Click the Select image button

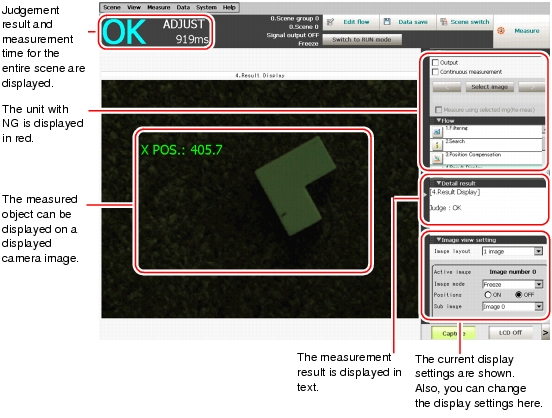[x=489, y=87]
